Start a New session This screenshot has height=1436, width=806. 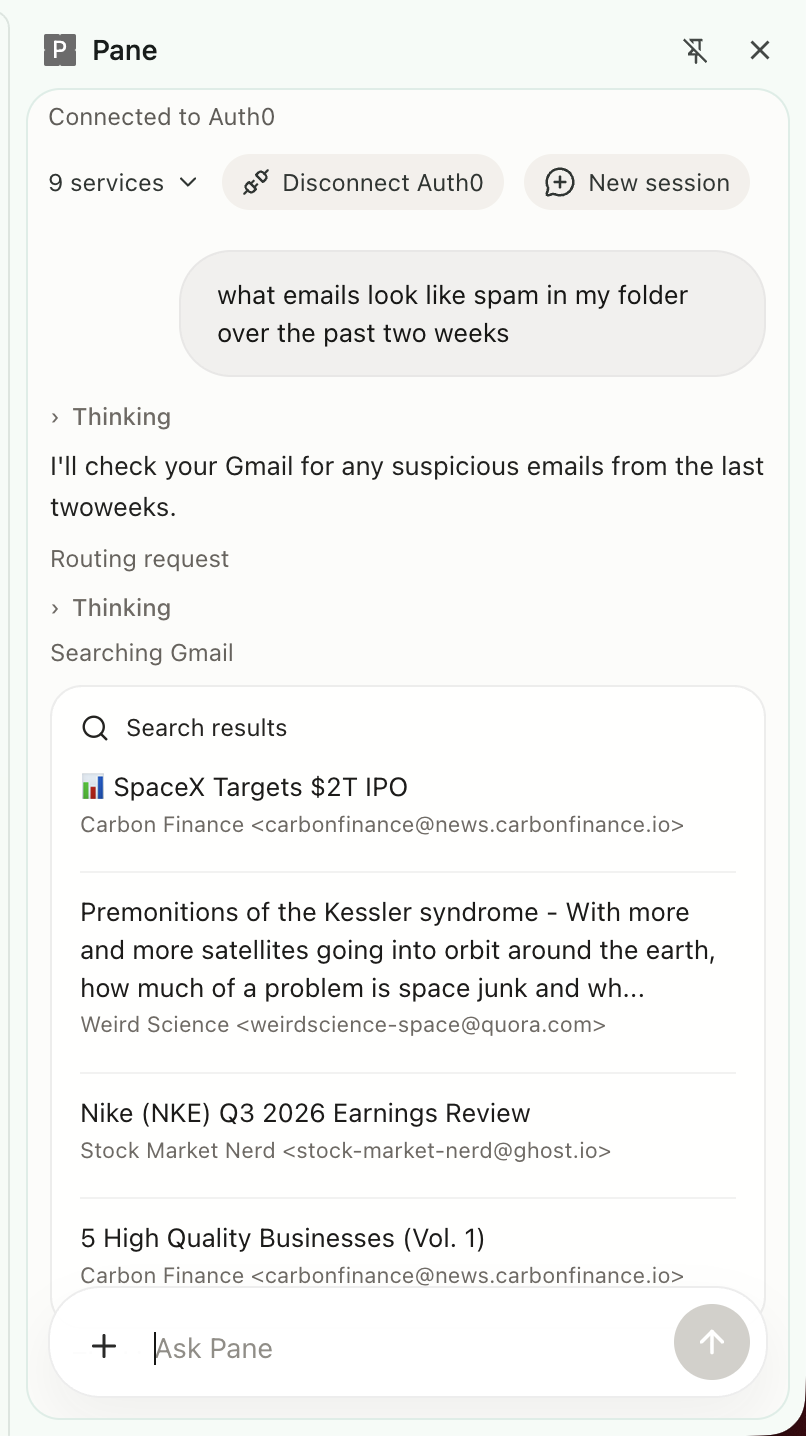pyautogui.click(x=637, y=183)
